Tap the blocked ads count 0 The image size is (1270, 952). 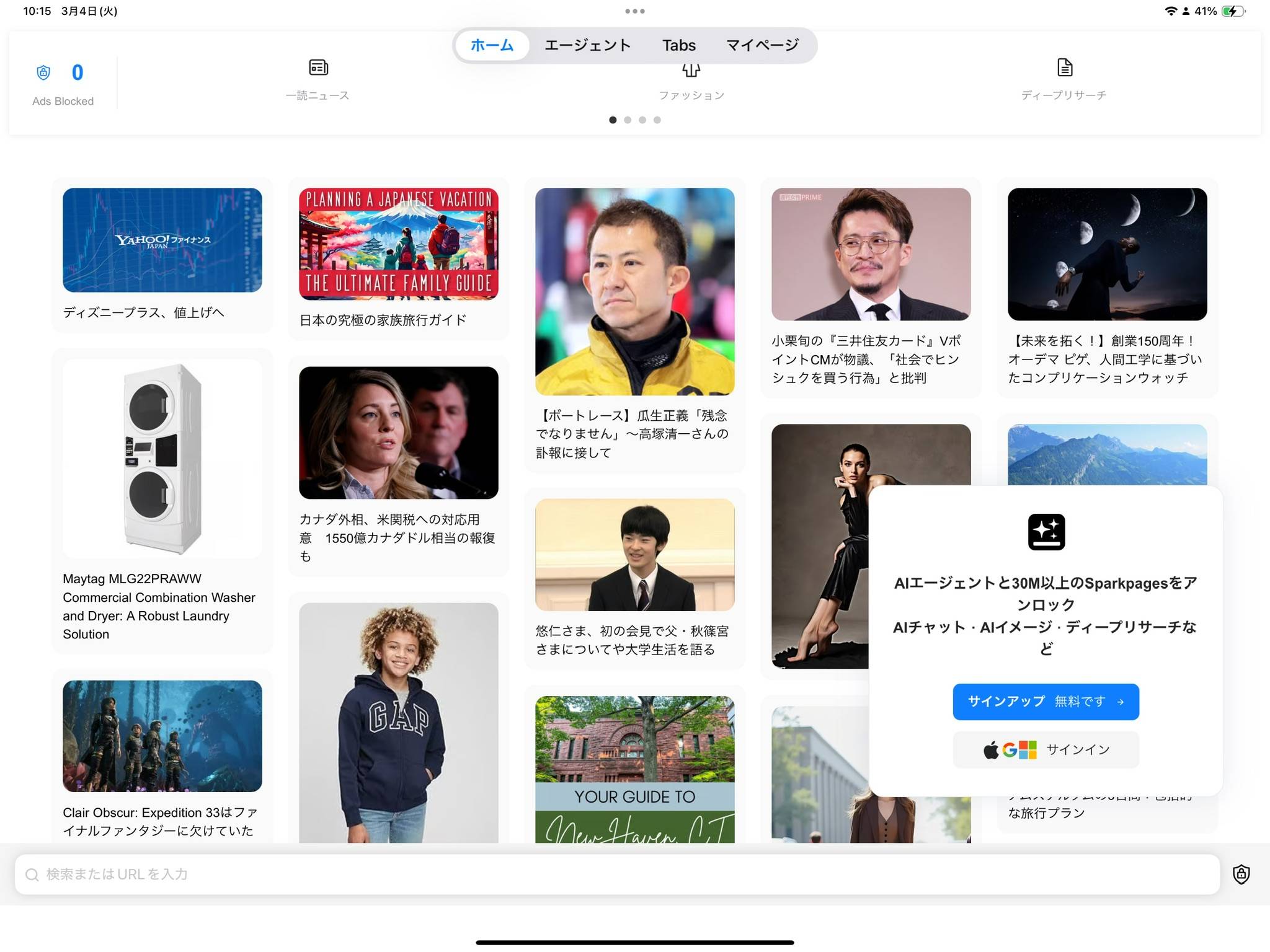tap(78, 73)
